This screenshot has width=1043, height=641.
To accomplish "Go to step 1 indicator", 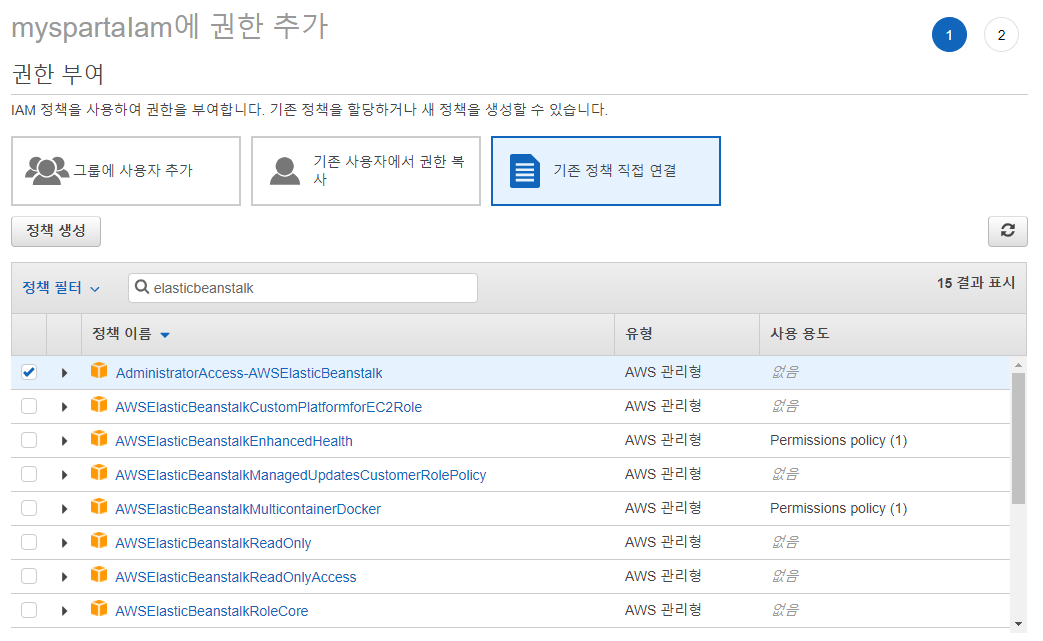I will coord(949,35).
